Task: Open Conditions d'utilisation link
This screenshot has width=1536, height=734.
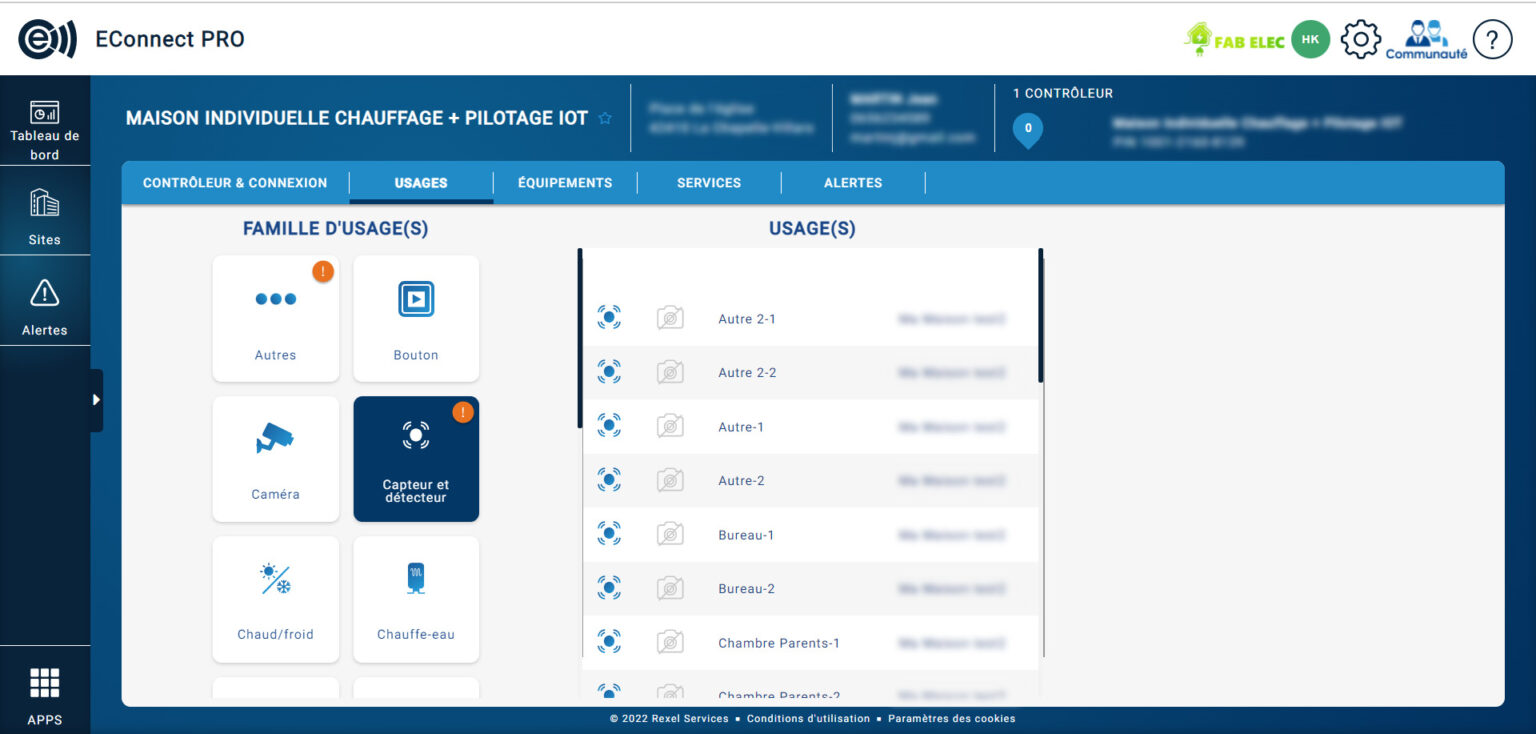Action: pos(808,719)
